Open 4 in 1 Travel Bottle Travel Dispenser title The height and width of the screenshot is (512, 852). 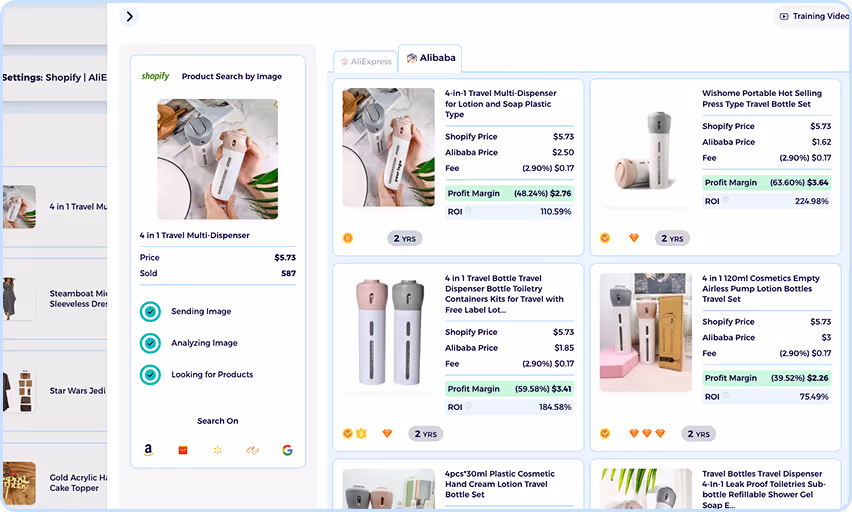click(x=504, y=294)
